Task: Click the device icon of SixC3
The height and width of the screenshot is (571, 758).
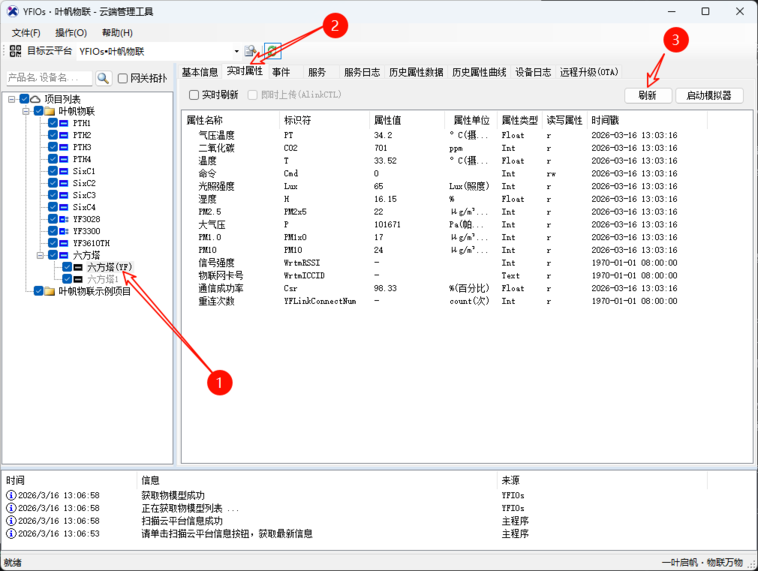Action: [63, 195]
